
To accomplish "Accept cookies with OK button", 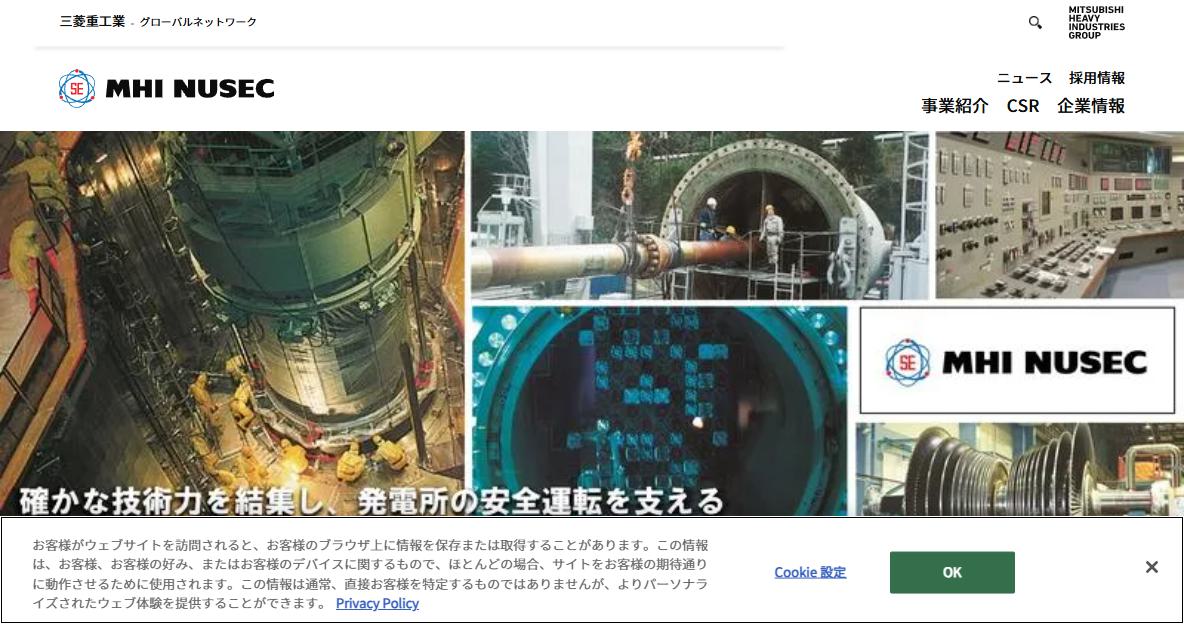I will (x=952, y=572).
